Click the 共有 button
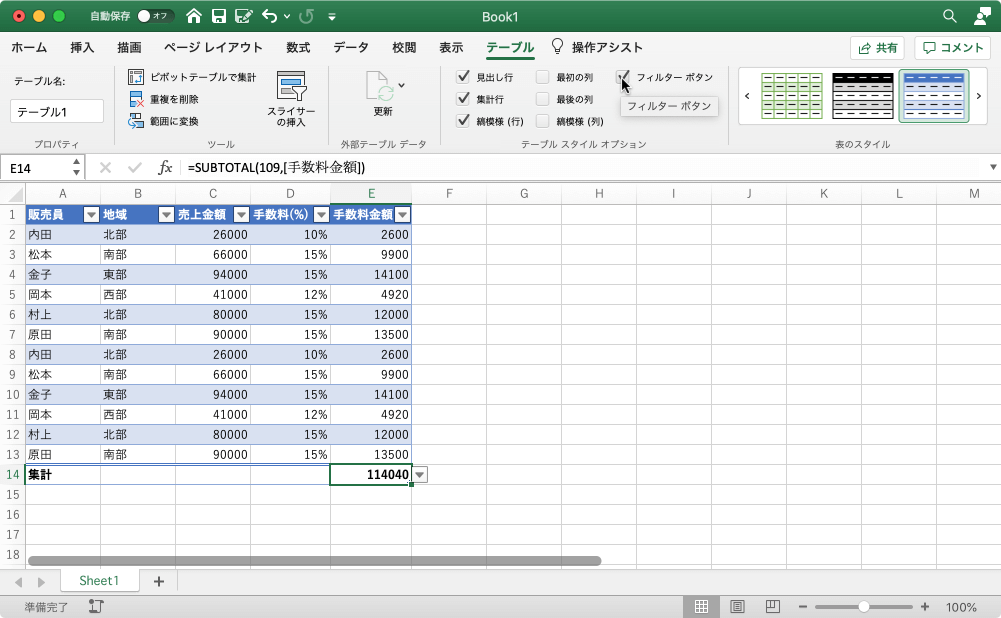Image resolution: width=1001 pixels, height=618 pixels. click(877, 46)
